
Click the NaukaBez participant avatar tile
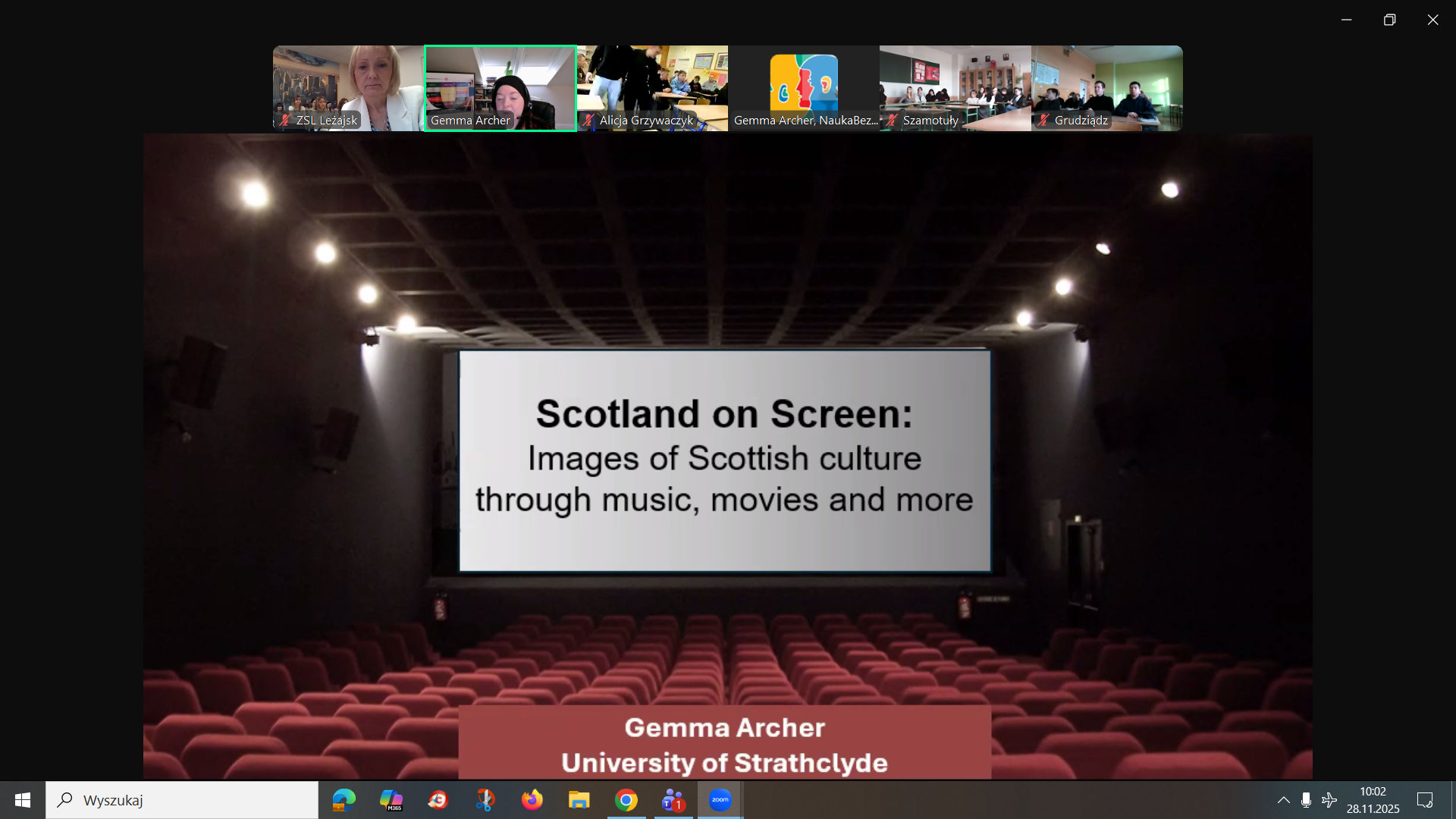[x=804, y=85]
